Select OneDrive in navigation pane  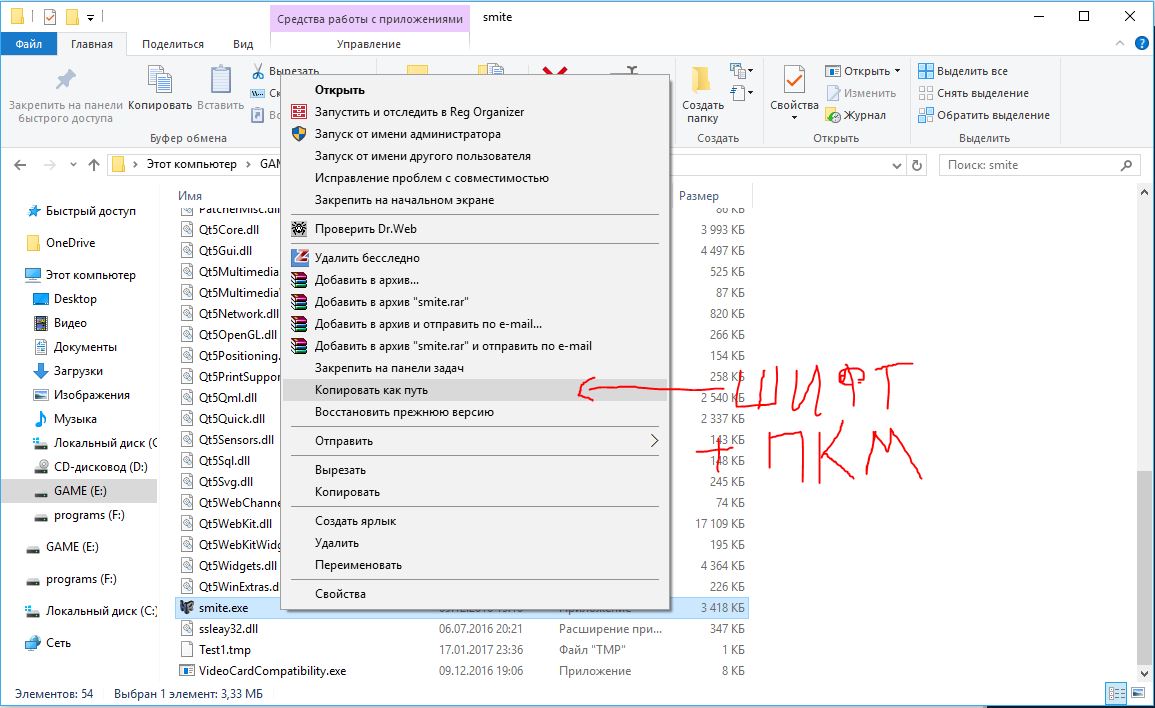pyautogui.click(x=71, y=242)
